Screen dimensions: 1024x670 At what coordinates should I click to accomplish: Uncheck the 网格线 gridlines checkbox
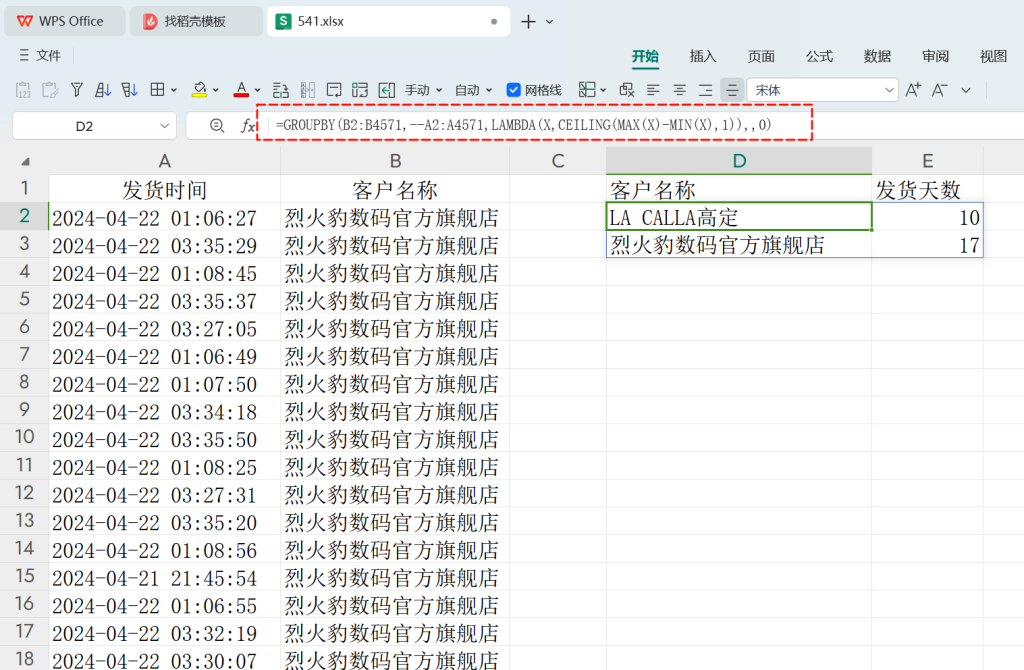513,90
